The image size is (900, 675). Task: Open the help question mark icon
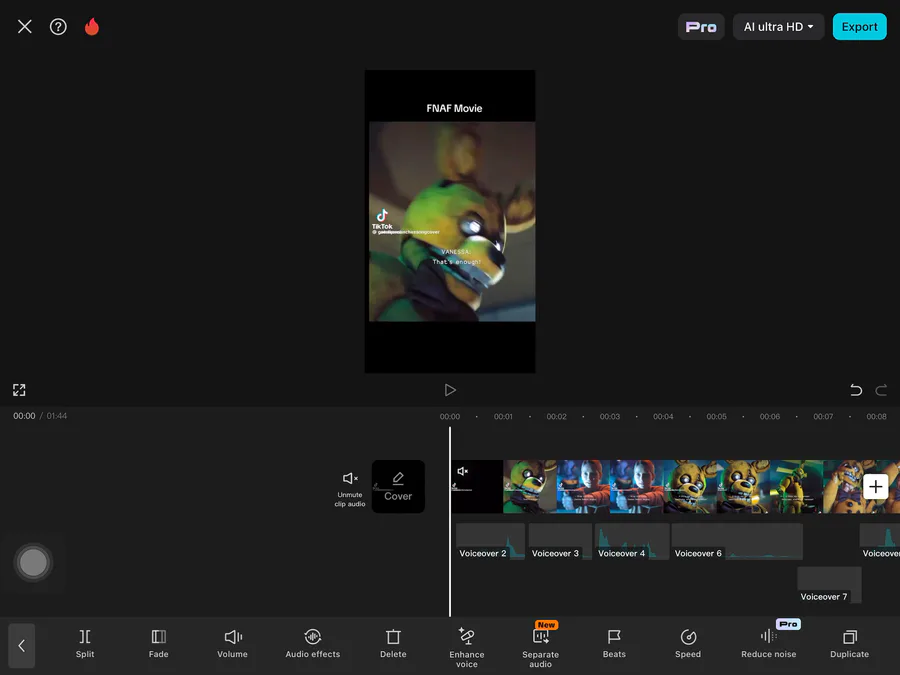pos(58,26)
